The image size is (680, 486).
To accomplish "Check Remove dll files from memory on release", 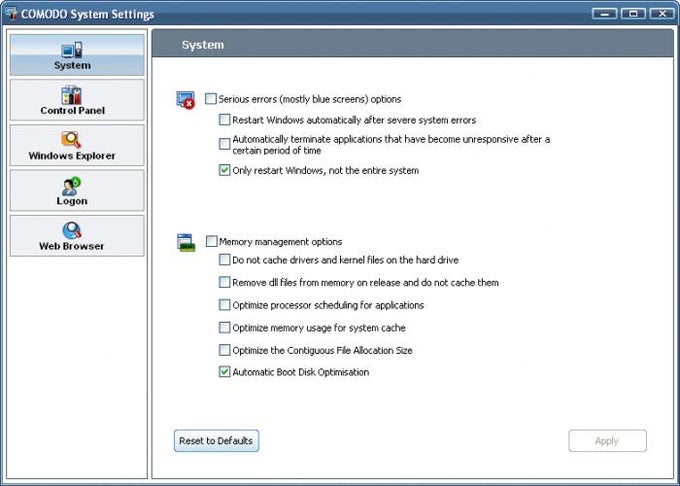I will pos(225,282).
